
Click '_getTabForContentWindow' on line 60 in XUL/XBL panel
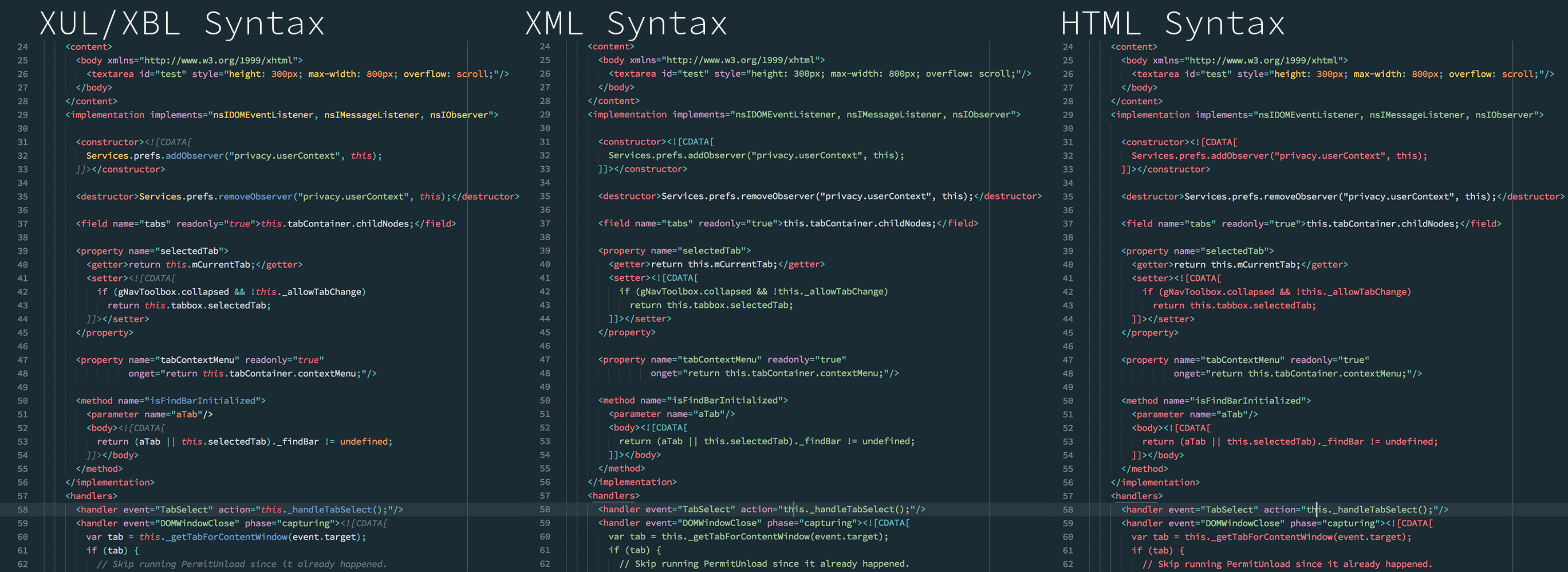[x=226, y=536]
